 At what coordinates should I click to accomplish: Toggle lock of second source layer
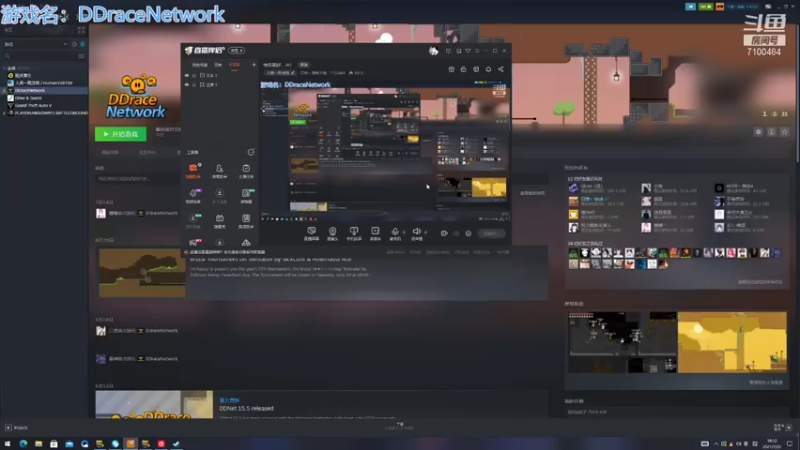pos(194,85)
